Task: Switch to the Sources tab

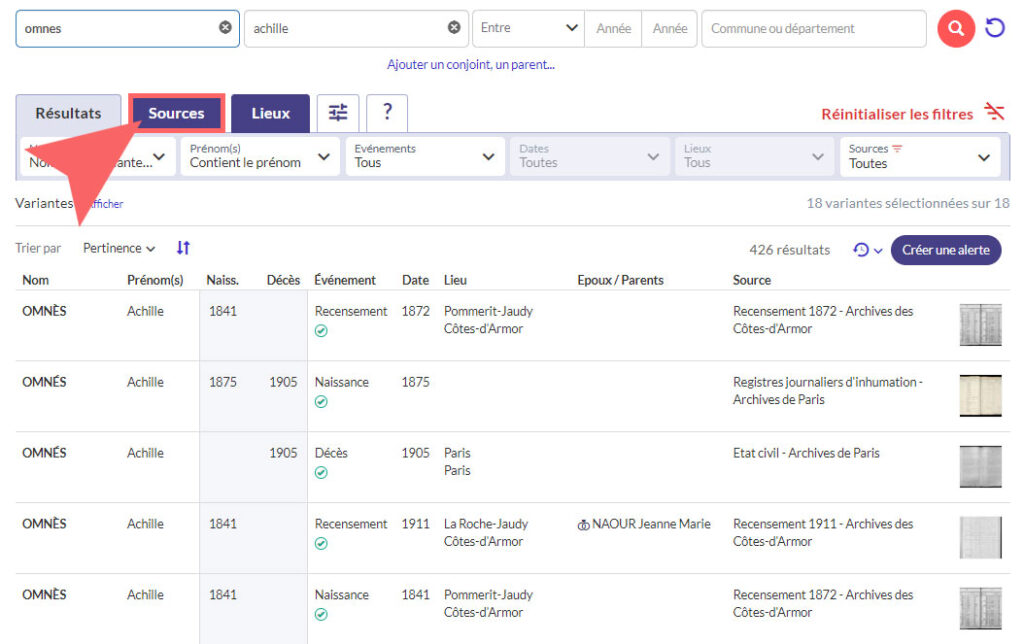Action: [176, 113]
